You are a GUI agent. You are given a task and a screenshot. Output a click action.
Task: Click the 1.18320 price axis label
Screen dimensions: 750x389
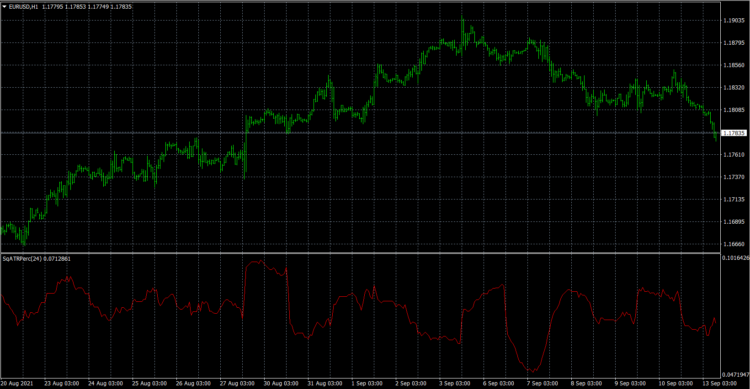(733, 88)
